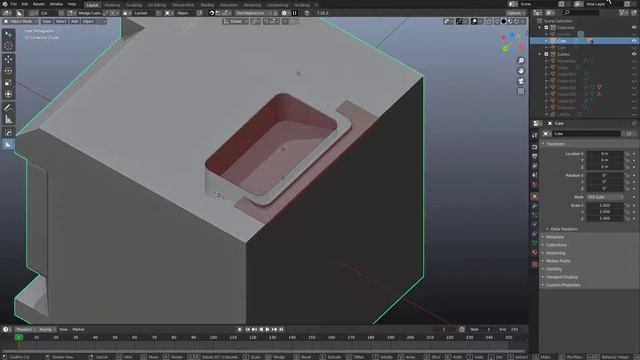The width and height of the screenshot is (640, 360).
Task: Select solid viewport shading mode
Action: coord(504,21)
